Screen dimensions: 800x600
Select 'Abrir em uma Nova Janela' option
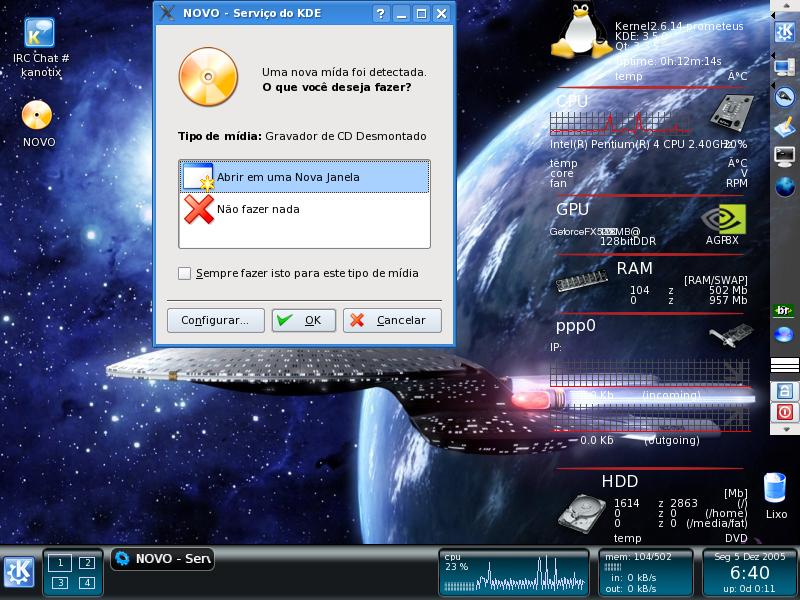pyautogui.click(x=304, y=177)
